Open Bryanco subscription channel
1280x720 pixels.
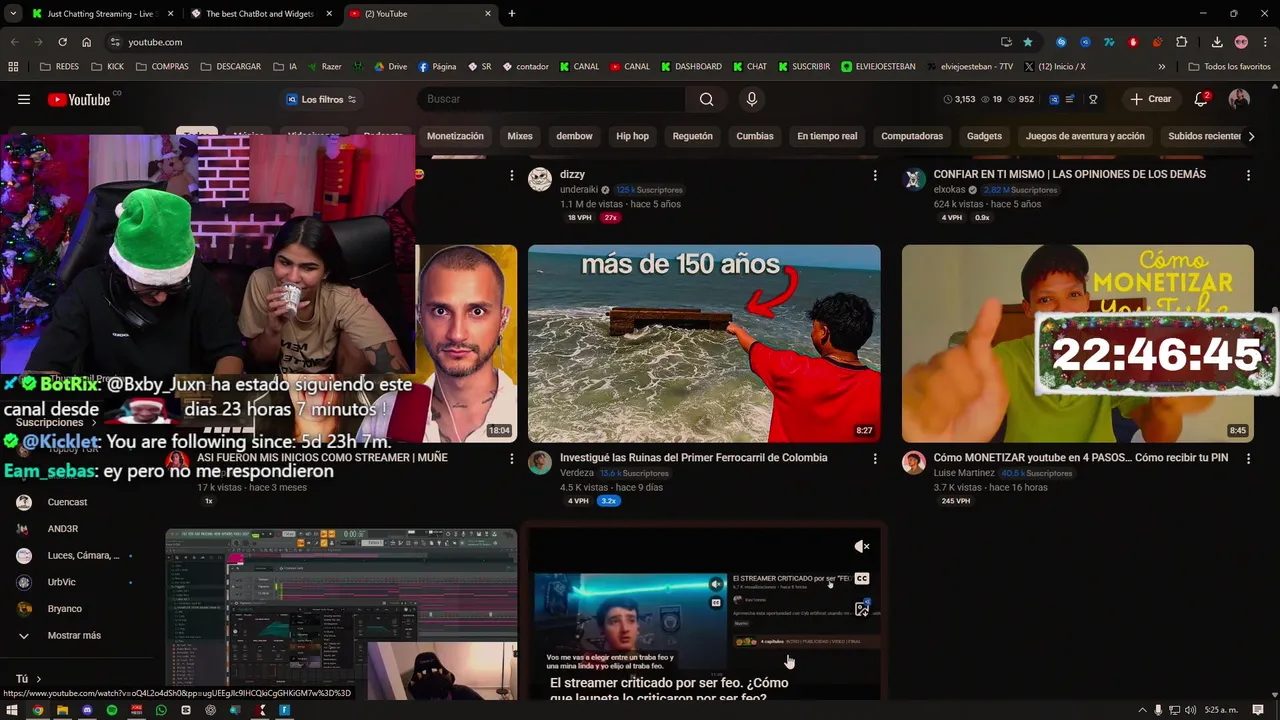[64, 609]
